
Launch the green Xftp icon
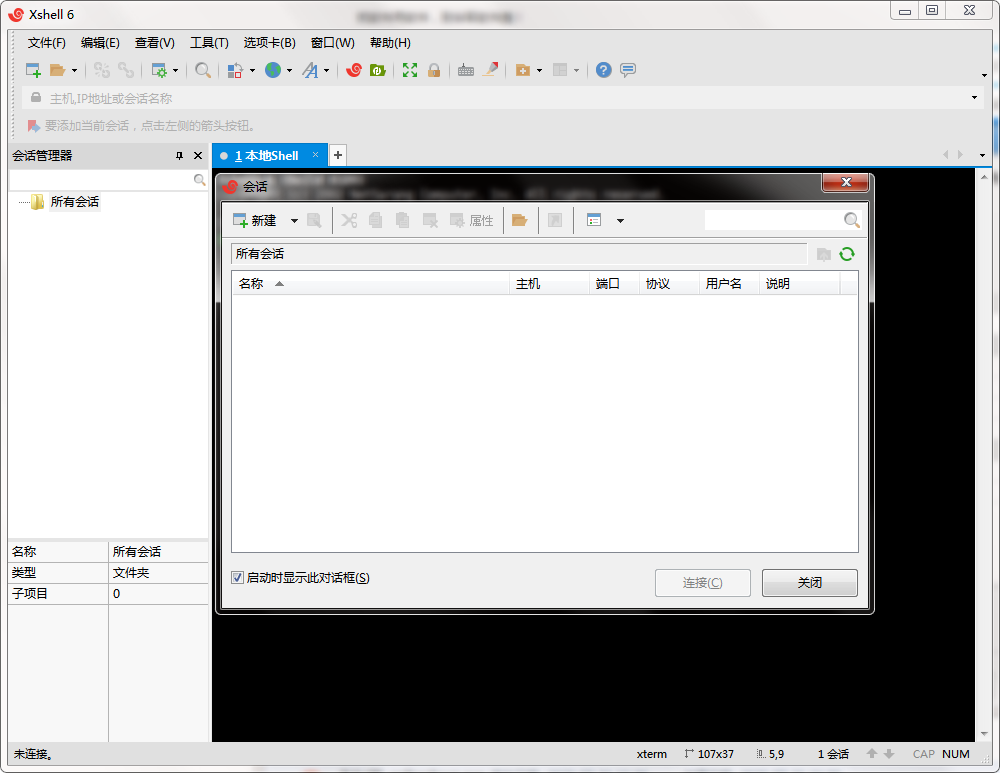(378, 70)
